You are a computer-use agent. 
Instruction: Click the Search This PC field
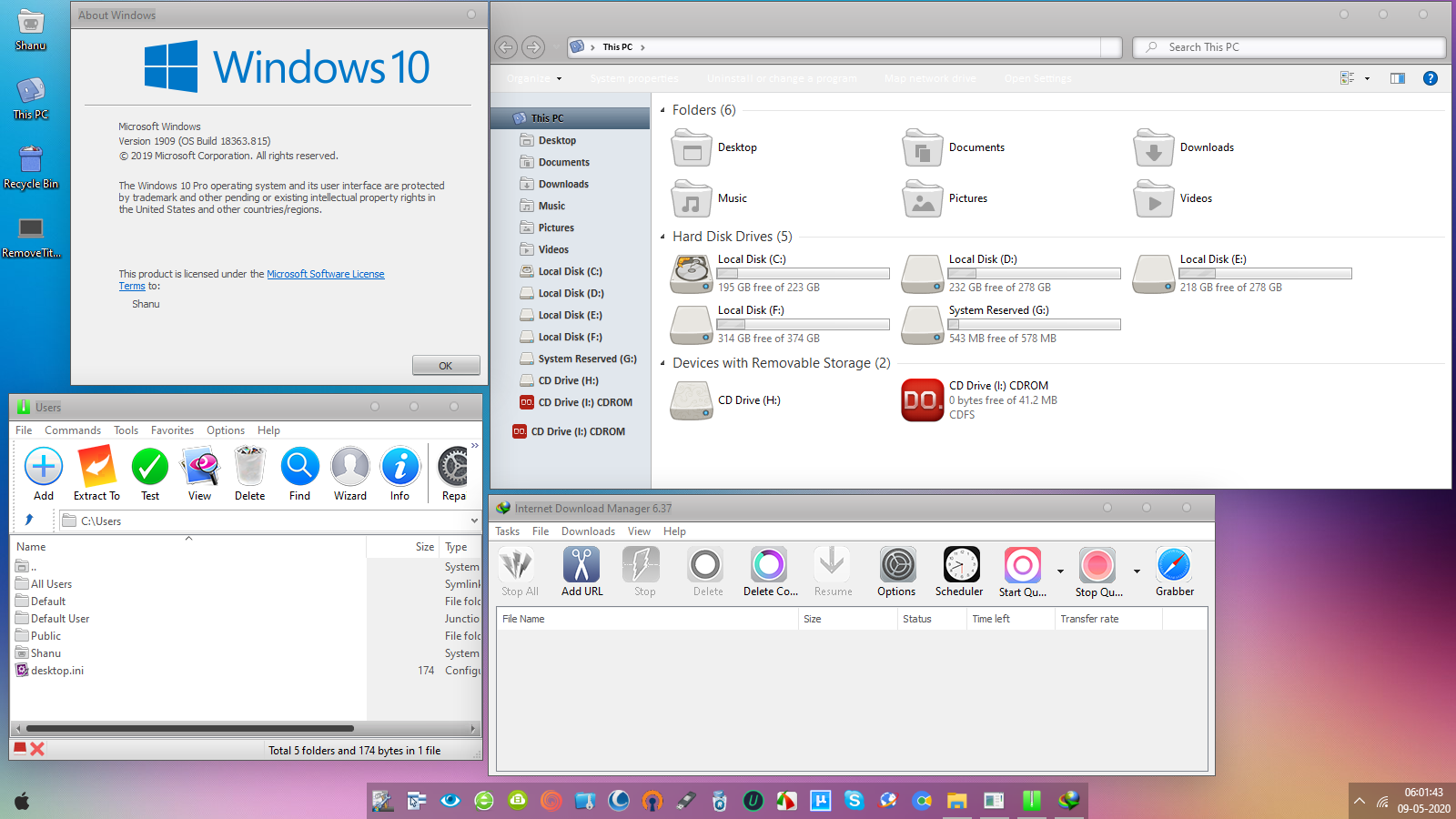click(1289, 47)
